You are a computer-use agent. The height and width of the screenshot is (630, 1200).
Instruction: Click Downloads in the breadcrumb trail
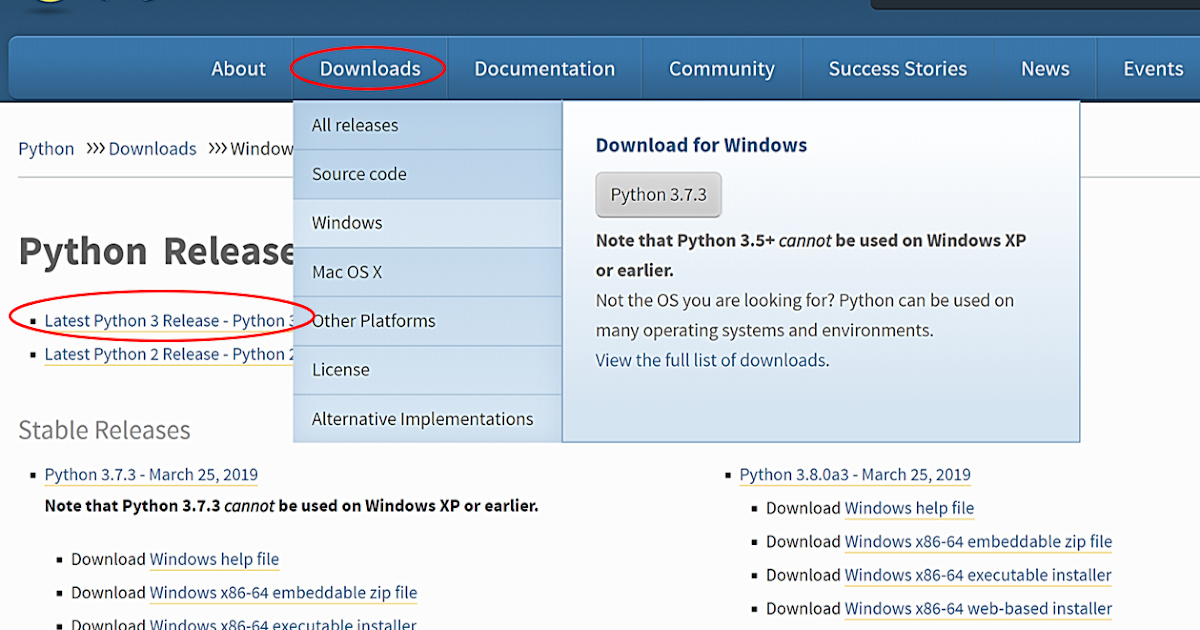[x=152, y=148]
